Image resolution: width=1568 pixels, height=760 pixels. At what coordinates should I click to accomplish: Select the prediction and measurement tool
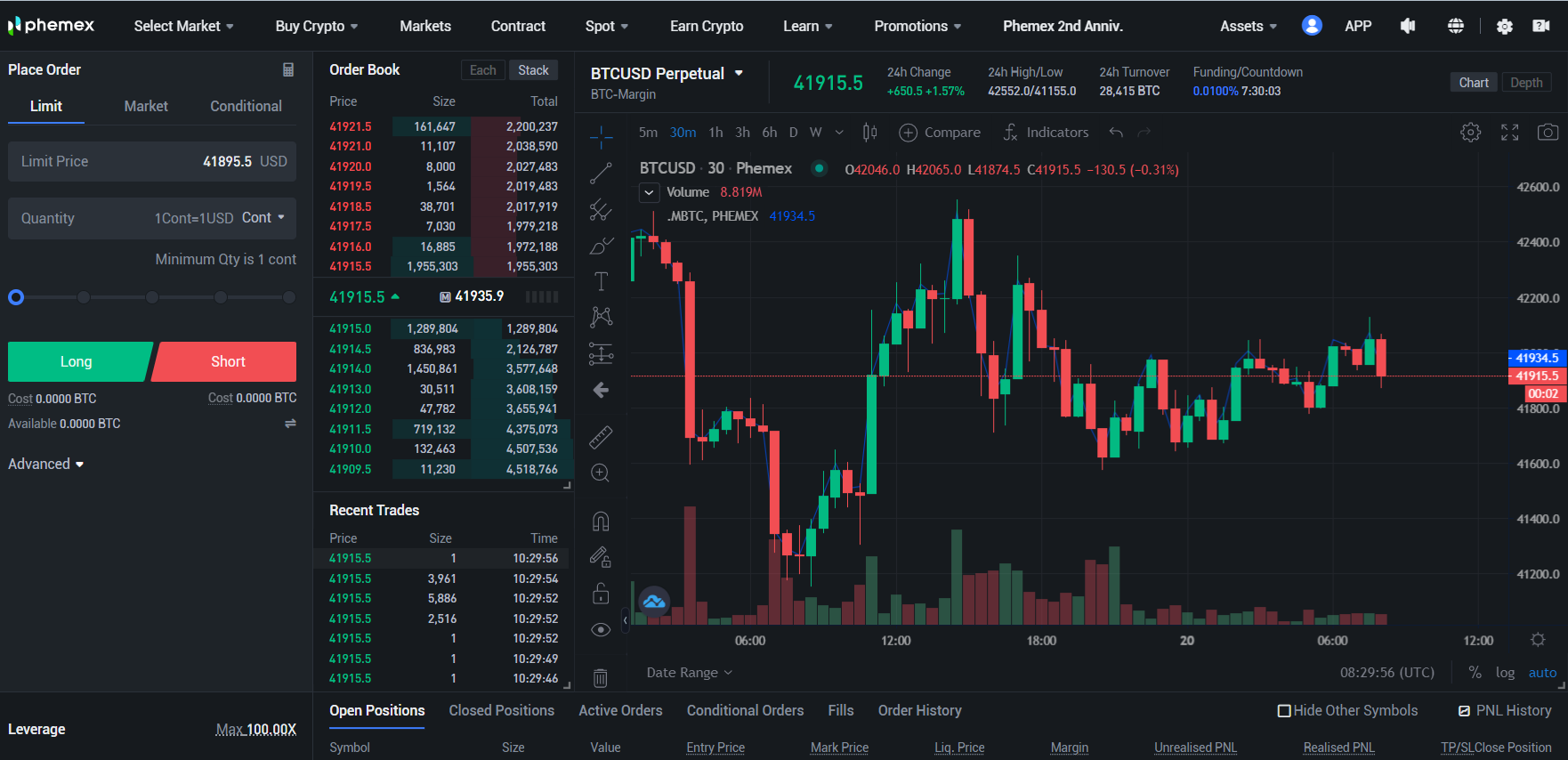(601, 354)
